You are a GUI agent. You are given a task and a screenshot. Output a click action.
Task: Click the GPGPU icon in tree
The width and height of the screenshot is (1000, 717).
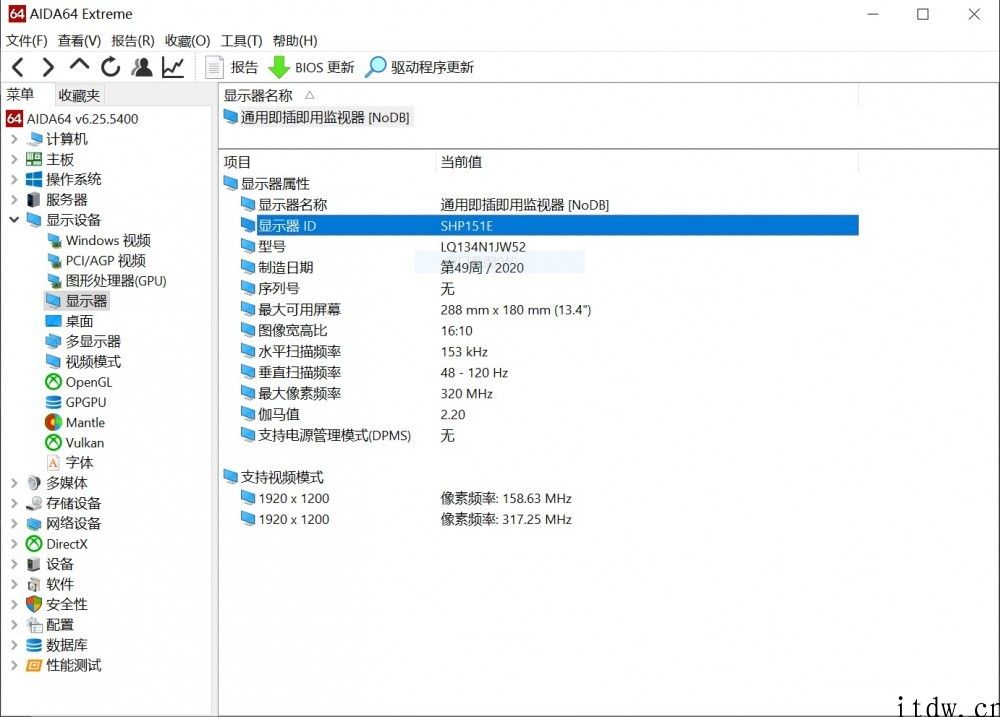point(54,403)
